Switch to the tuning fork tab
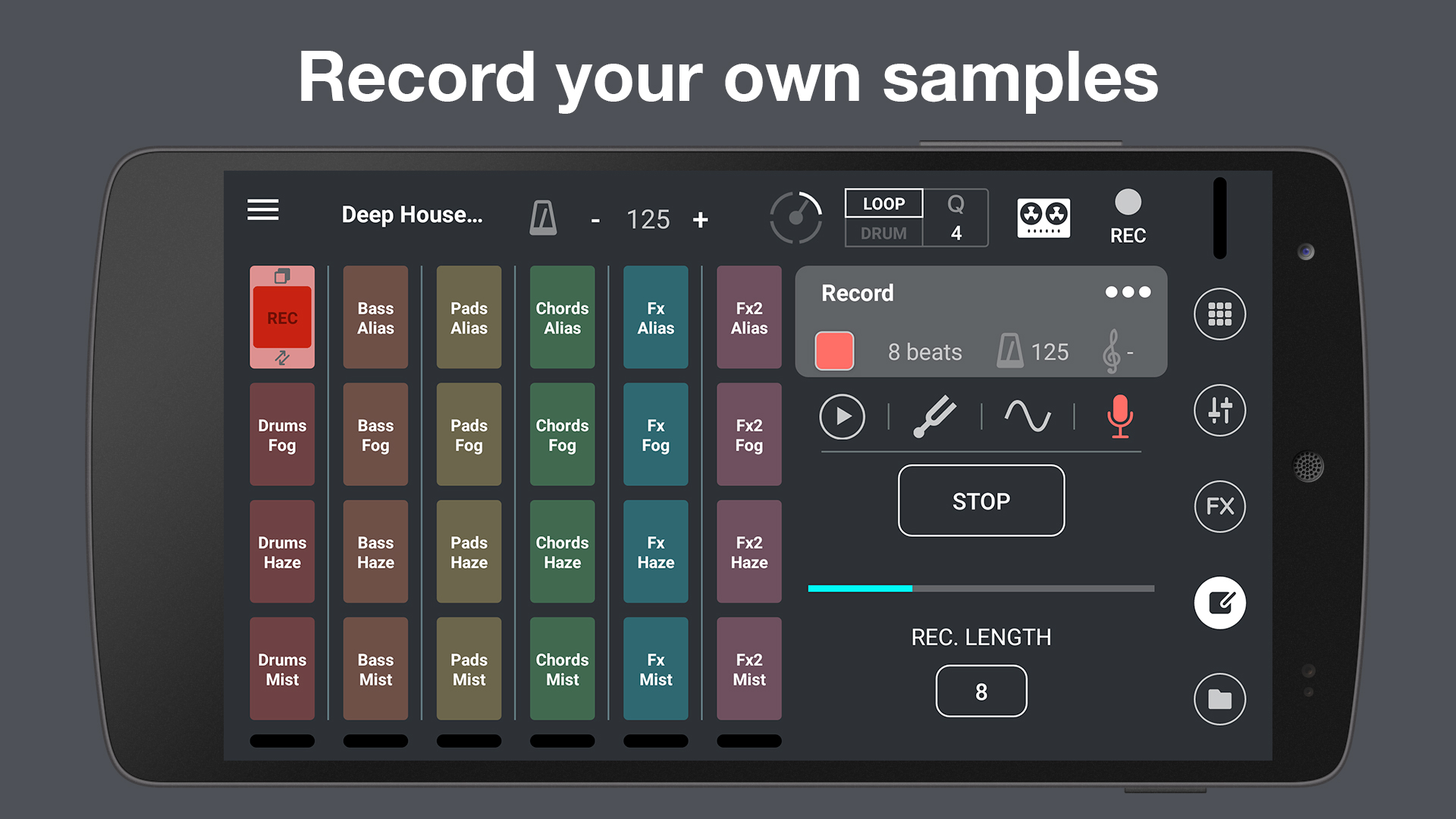1456x819 pixels. [934, 416]
